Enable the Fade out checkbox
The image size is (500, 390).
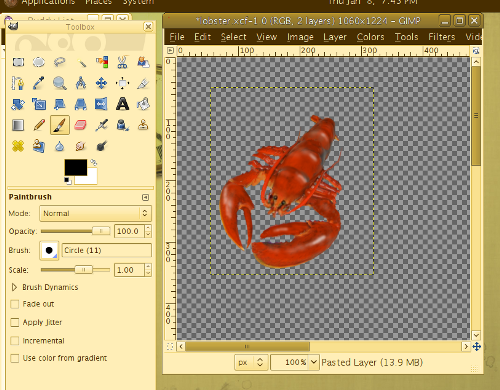14,304
